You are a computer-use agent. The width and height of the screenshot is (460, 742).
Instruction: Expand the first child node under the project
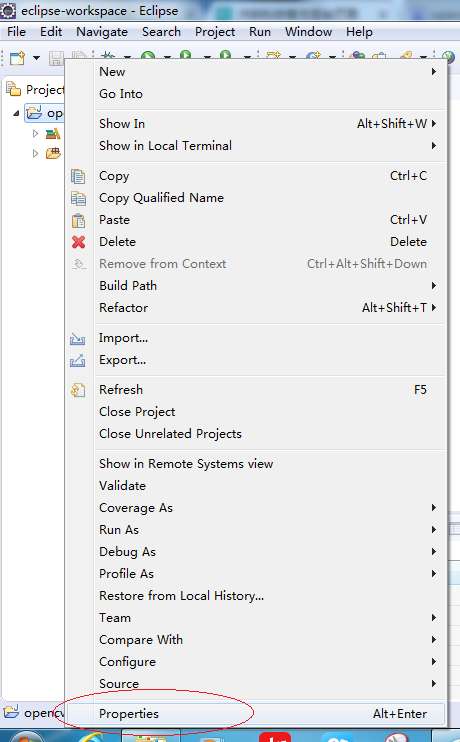(x=35, y=134)
